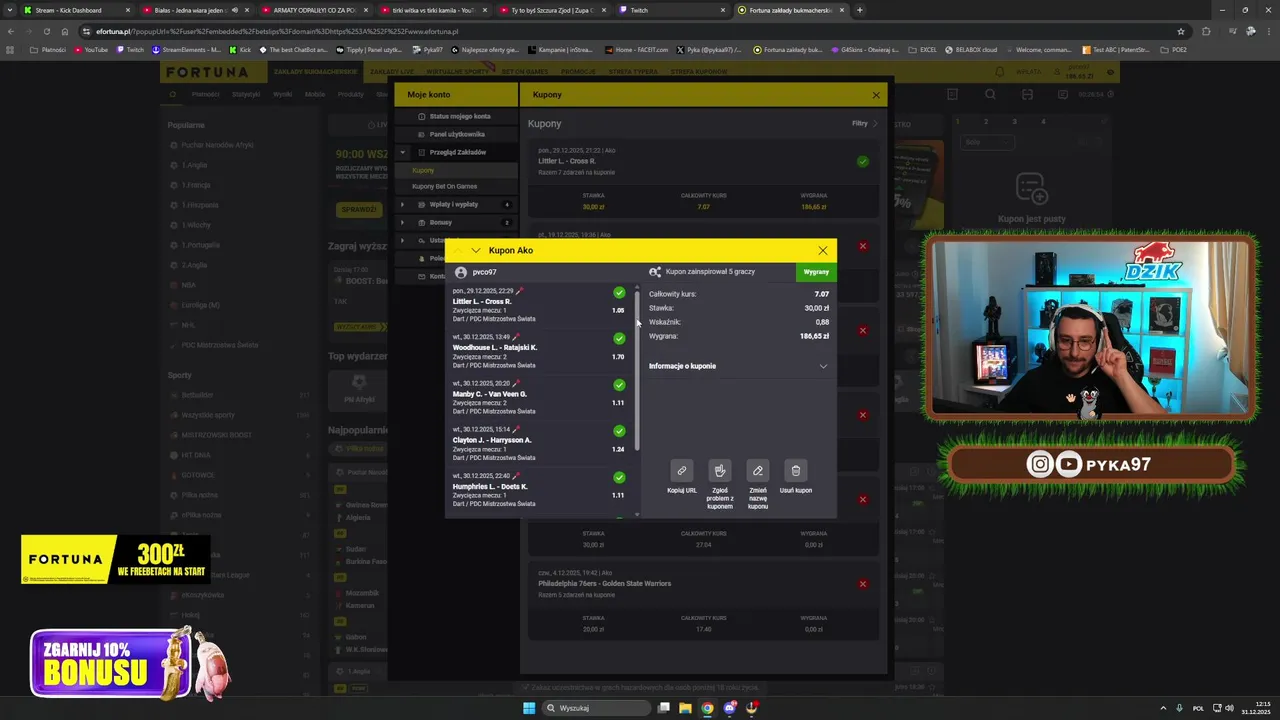Select NBA in Popularne list
This screenshot has height=720, width=1280.
[188, 285]
